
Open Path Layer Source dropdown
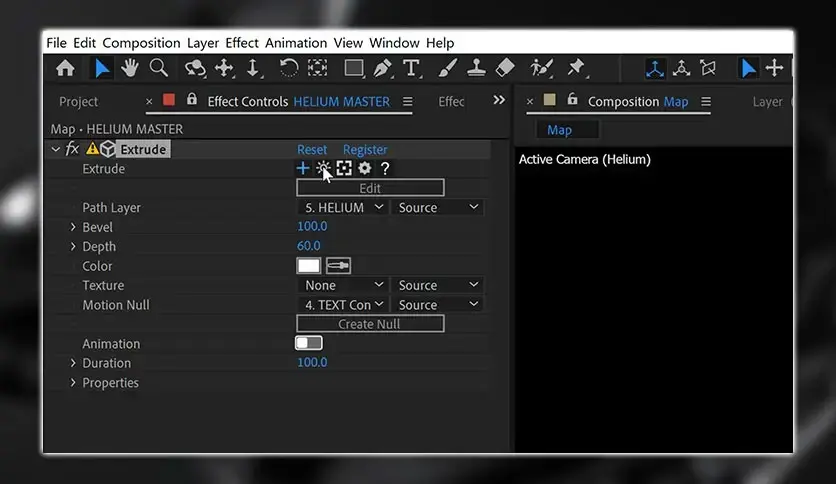click(x=437, y=207)
